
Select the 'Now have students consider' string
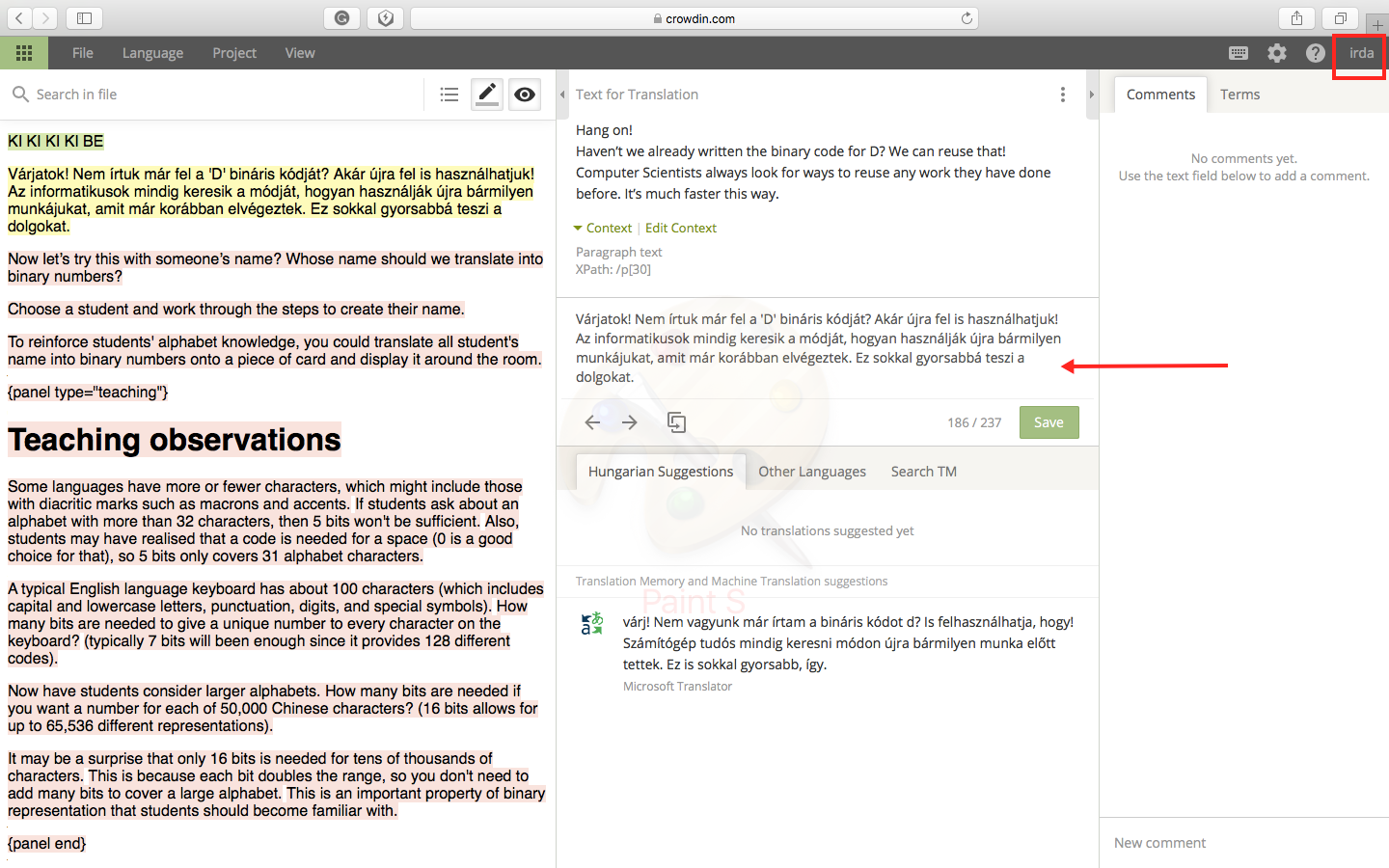pyautogui.click(x=273, y=709)
